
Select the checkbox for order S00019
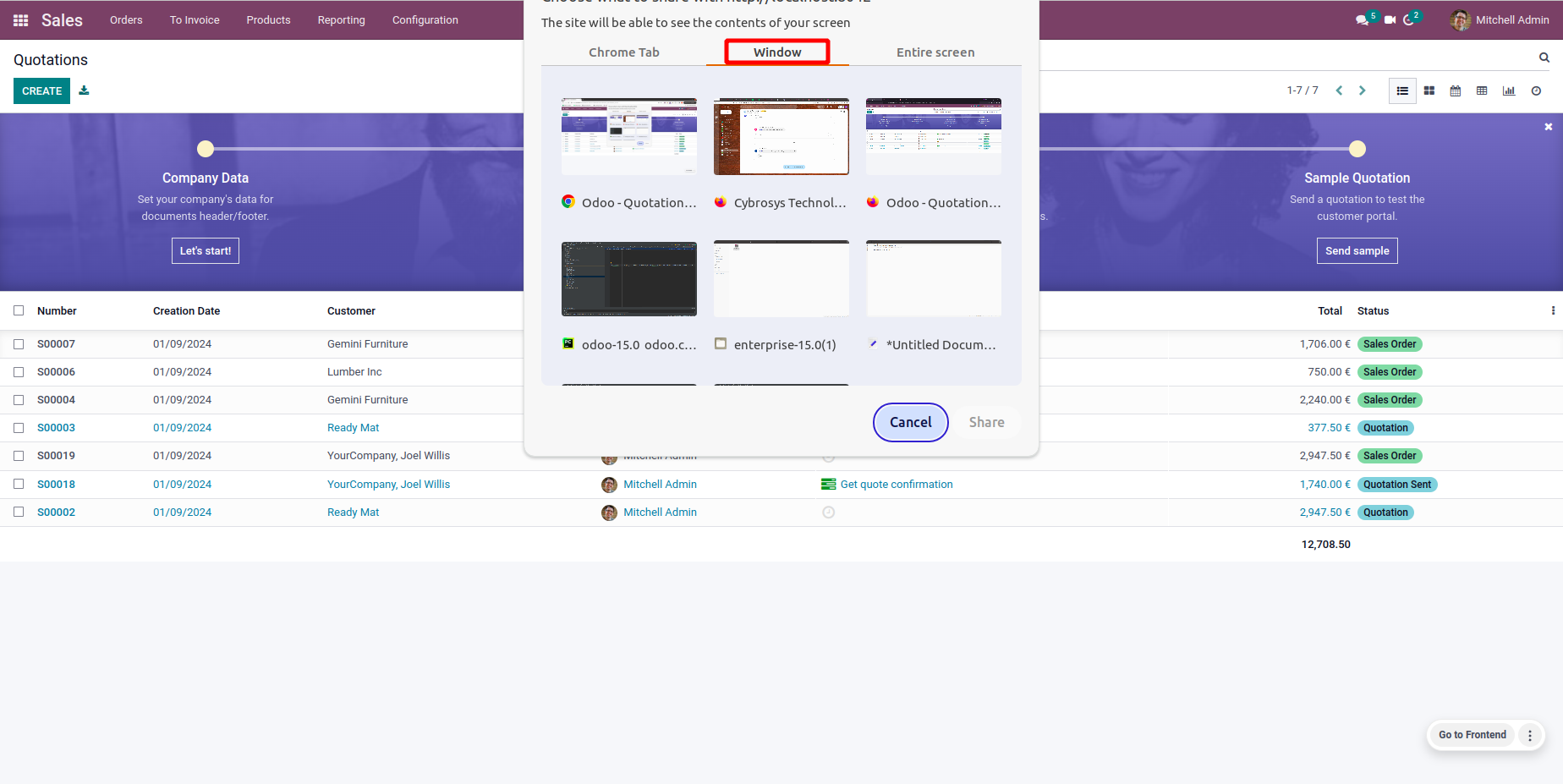coord(19,456)
